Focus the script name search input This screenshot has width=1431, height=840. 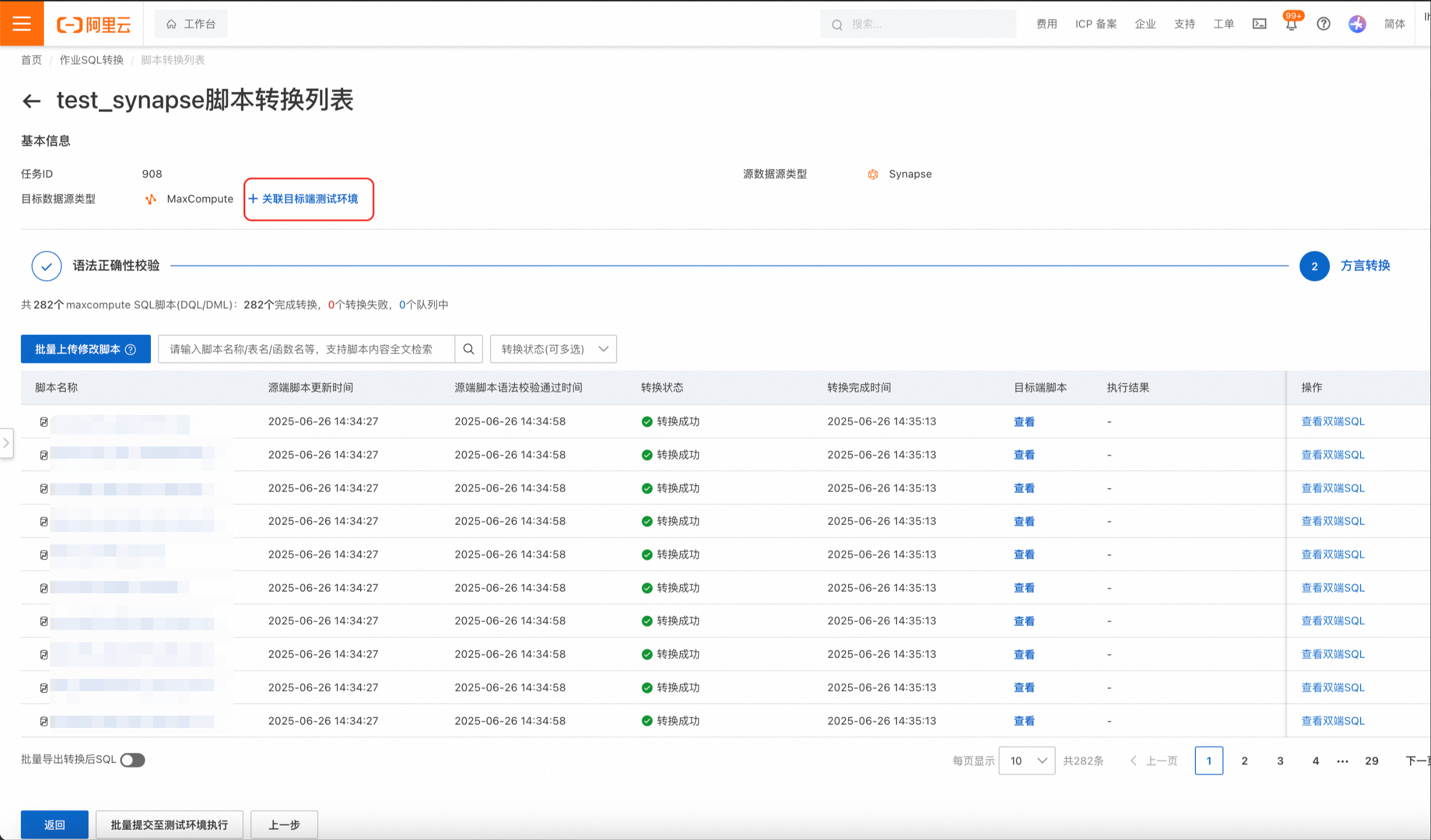point(306,349)
